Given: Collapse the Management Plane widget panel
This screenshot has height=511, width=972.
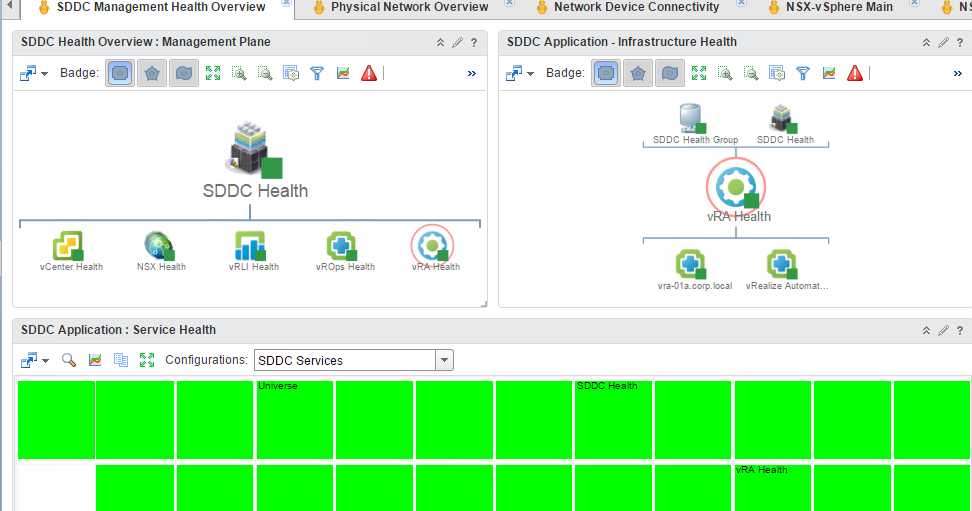Looking at the screenshot, I should [x=440, y=42].
